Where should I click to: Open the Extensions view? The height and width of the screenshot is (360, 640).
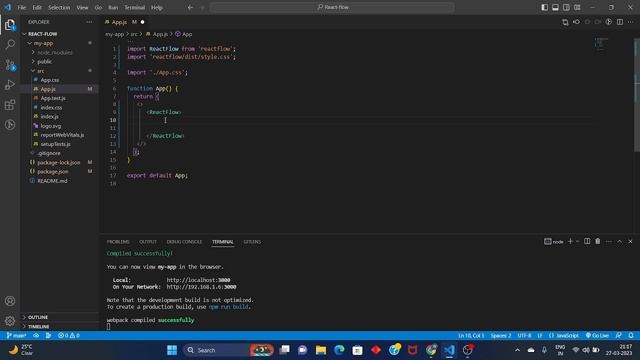point(10,105)
